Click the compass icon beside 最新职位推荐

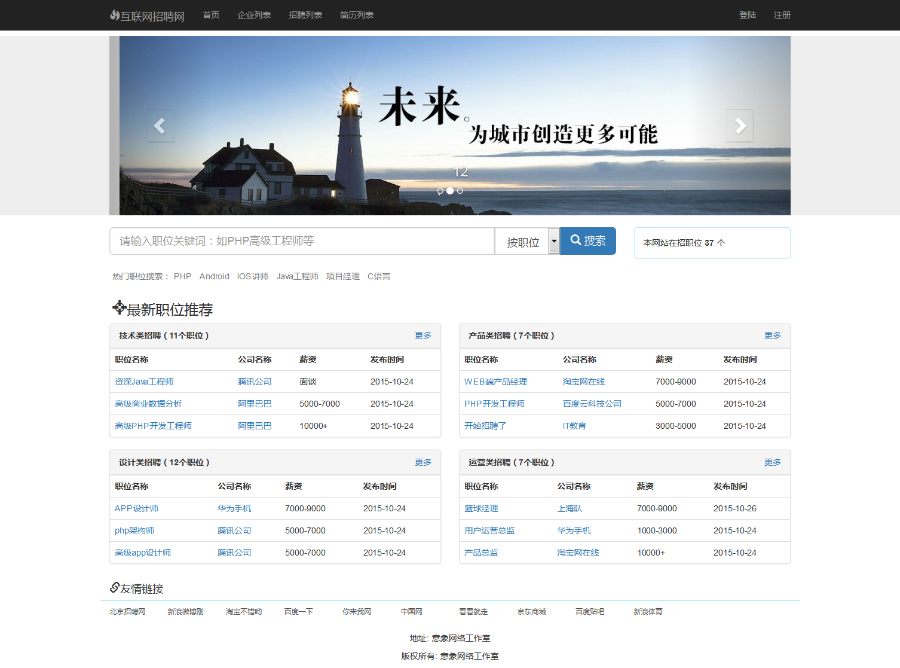click(118, 310)
